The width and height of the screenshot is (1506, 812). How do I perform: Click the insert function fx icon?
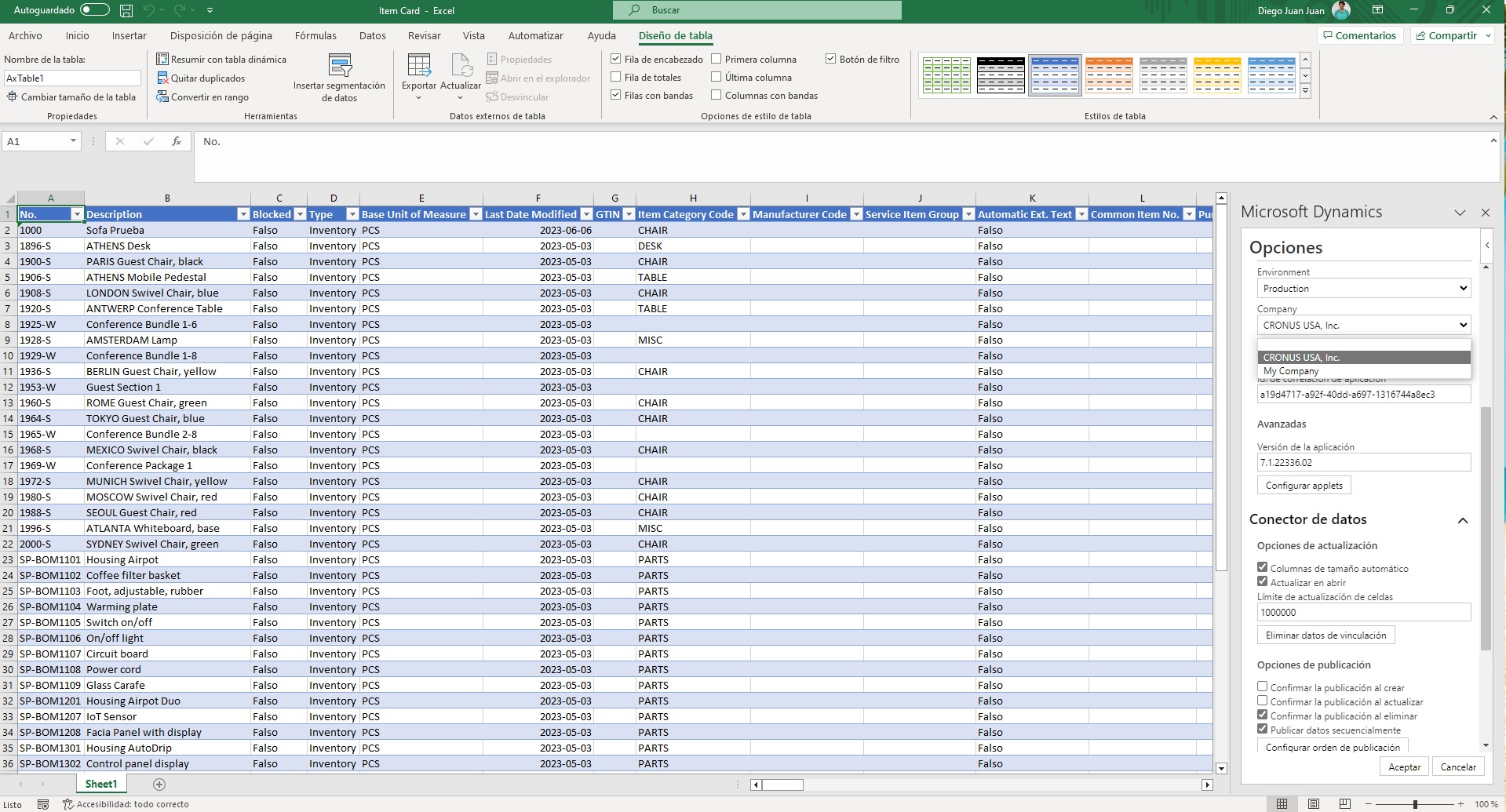pyautogui.click(x=177, y=141)
